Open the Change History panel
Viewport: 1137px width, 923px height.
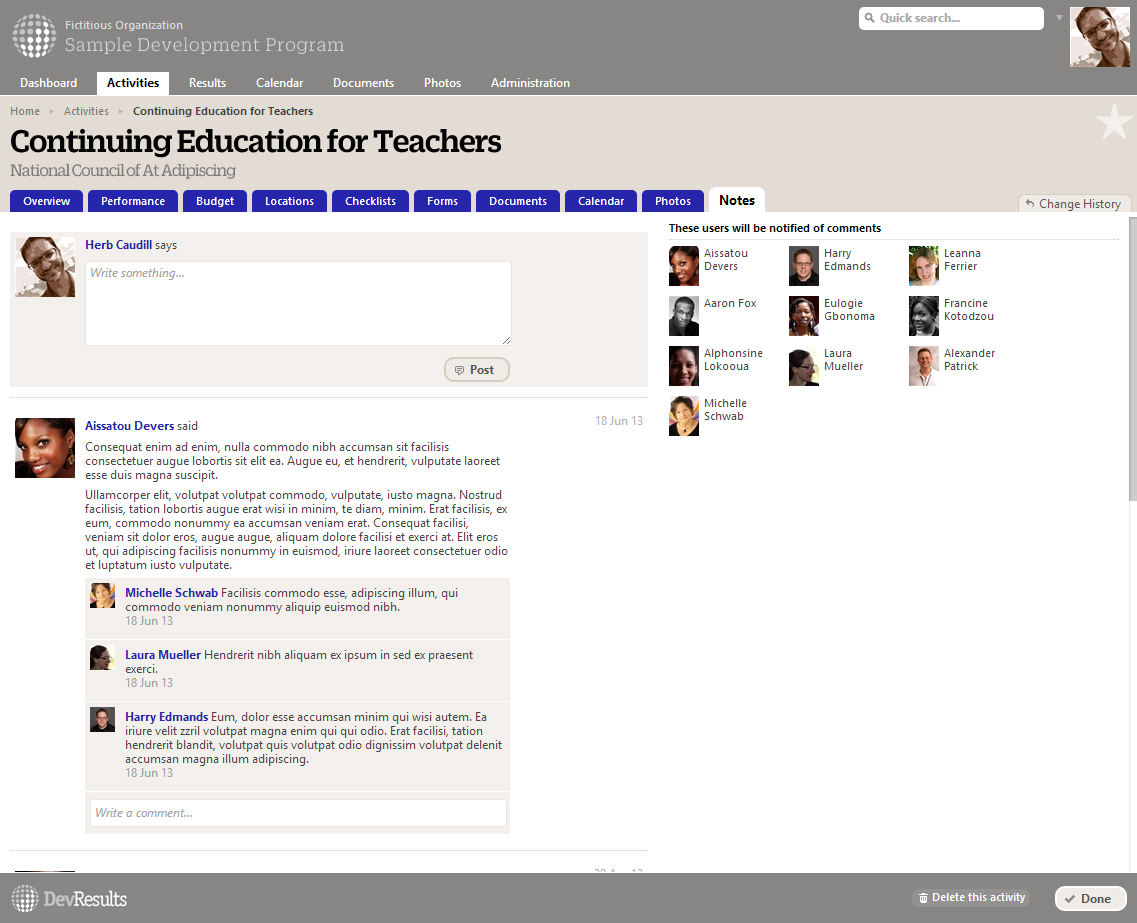[x=1074, y=203]
